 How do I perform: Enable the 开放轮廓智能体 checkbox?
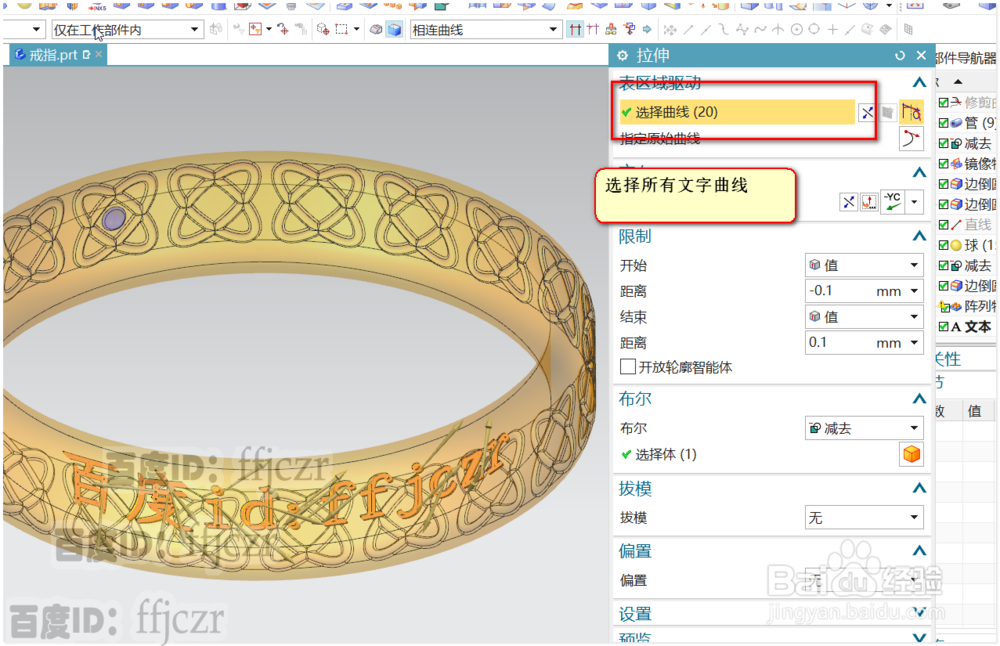point(625,368)
